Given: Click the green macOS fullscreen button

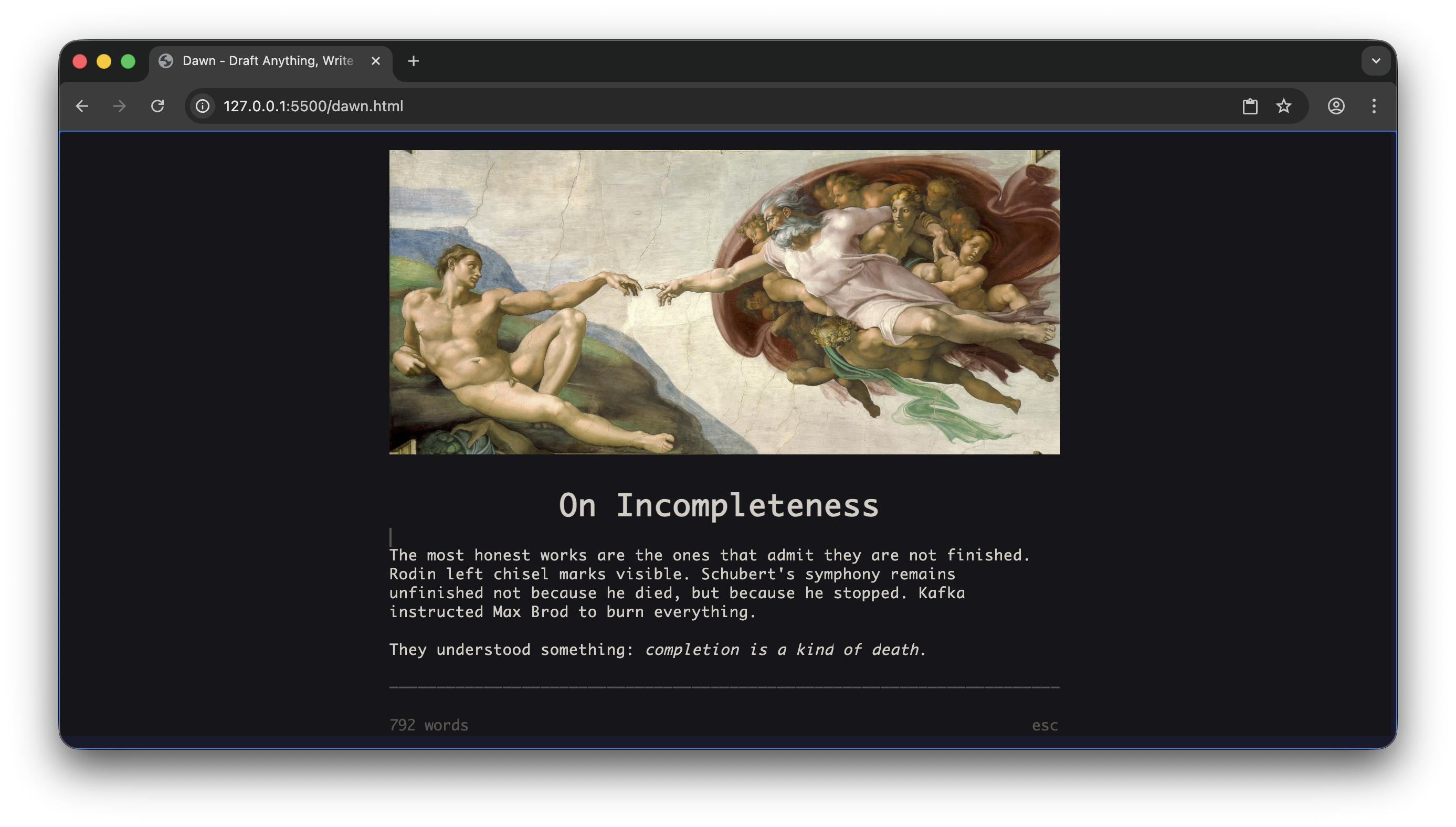Looking at the screenshot, I should [129, 61].
